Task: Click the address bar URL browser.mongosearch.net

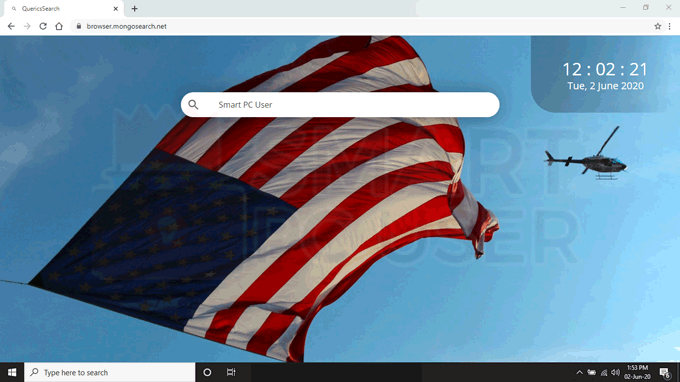Action: coord(126,26)
